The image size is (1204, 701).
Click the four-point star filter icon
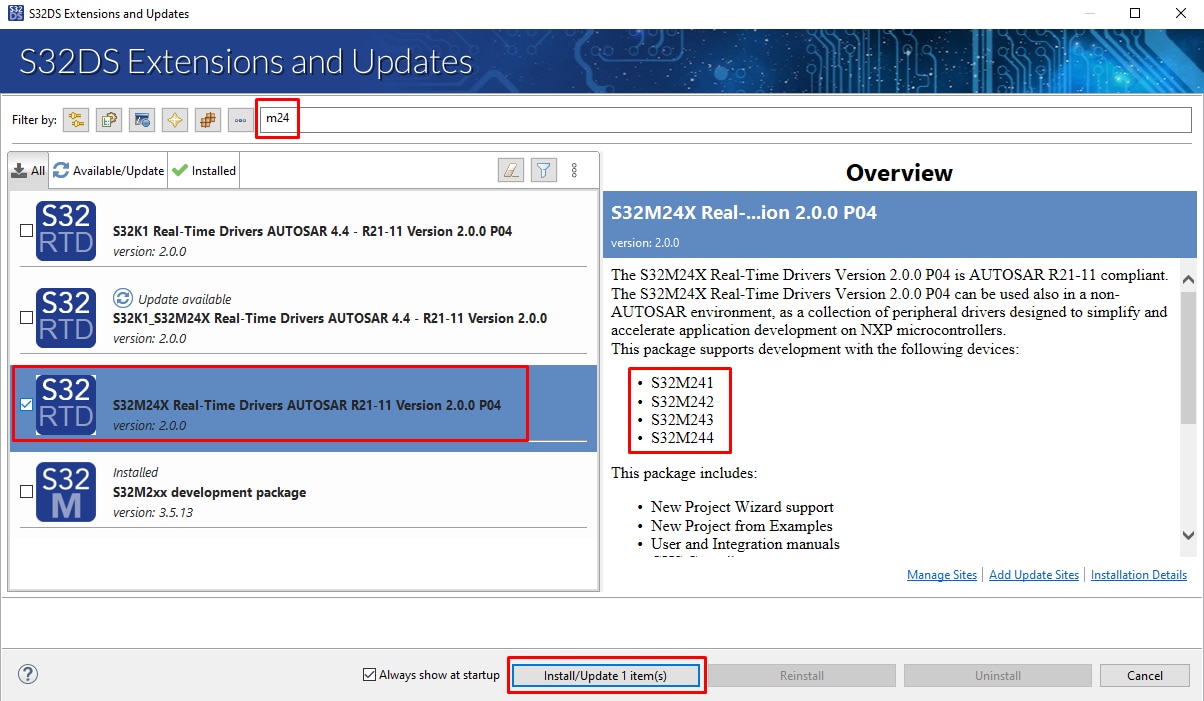175,120
